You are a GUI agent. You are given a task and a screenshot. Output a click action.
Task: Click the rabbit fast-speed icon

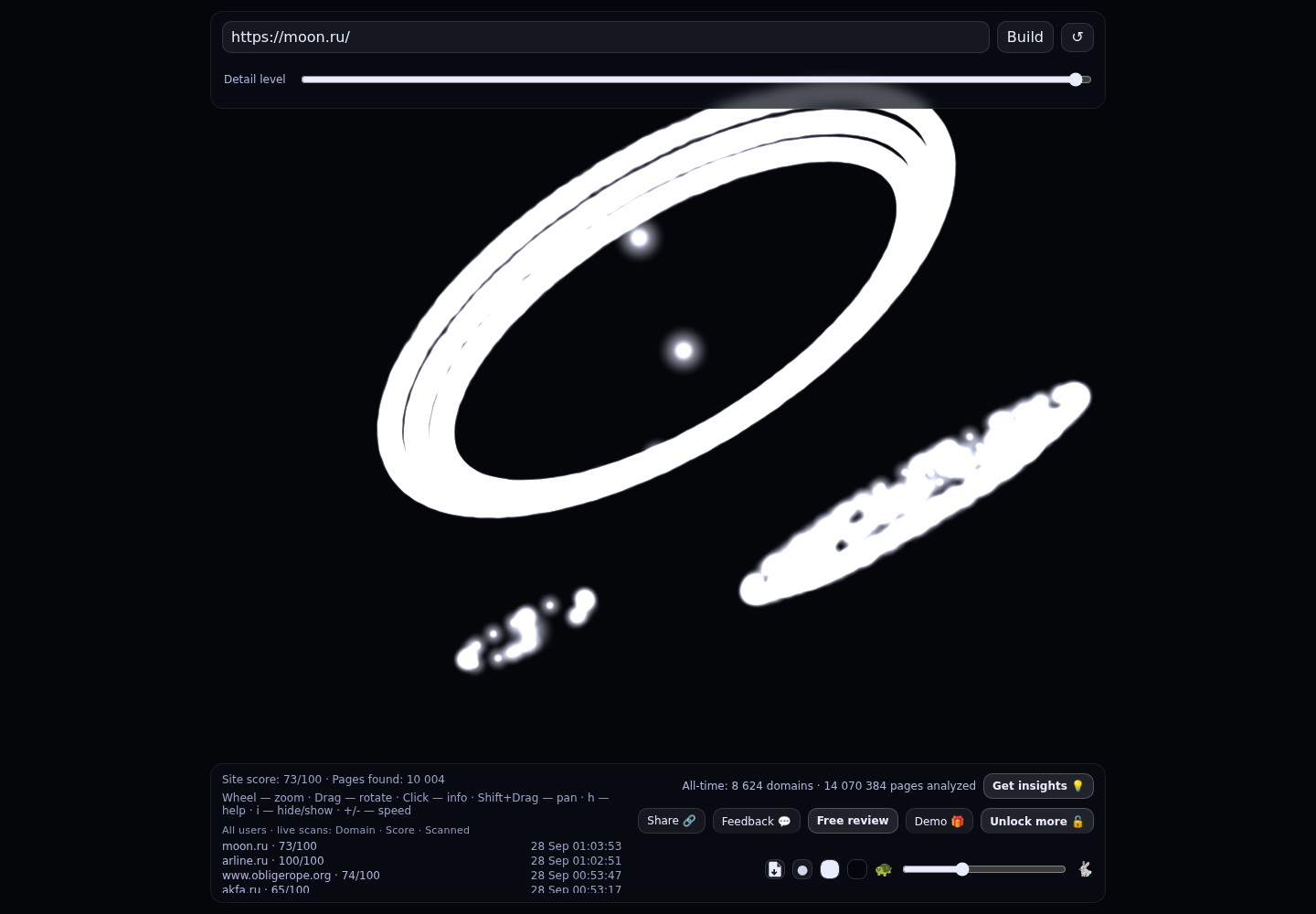click(x=1085, y=869)
